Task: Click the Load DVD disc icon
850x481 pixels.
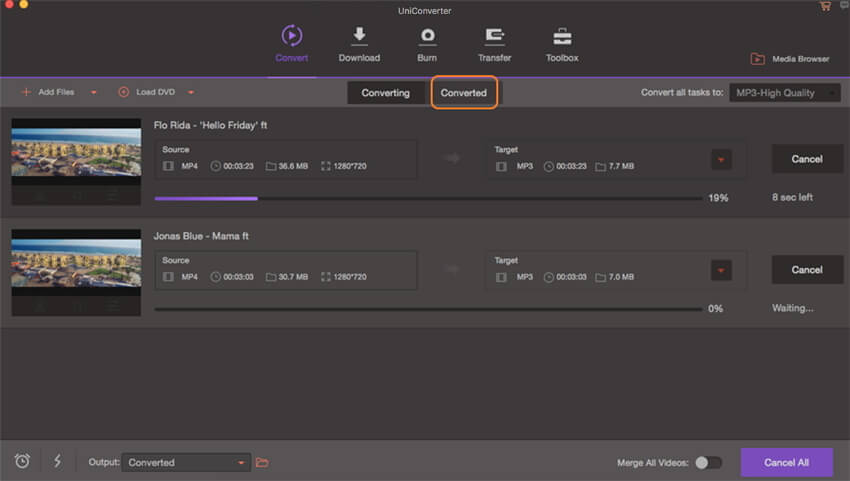Action: click(124, 92)
